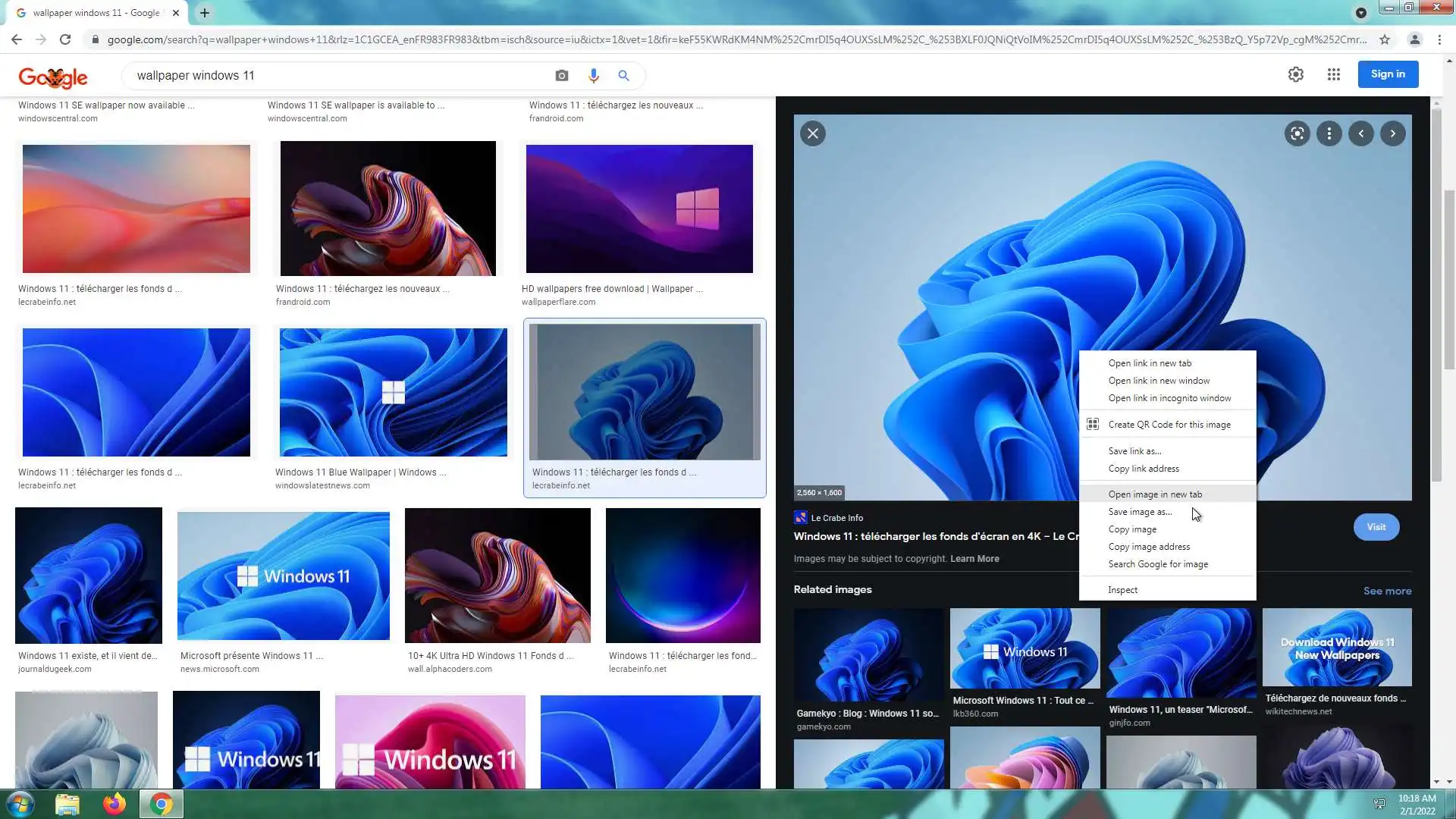Open Google quick settings gear
This screenshot has width=1456, height=819.
click(x=1295, y=74)
